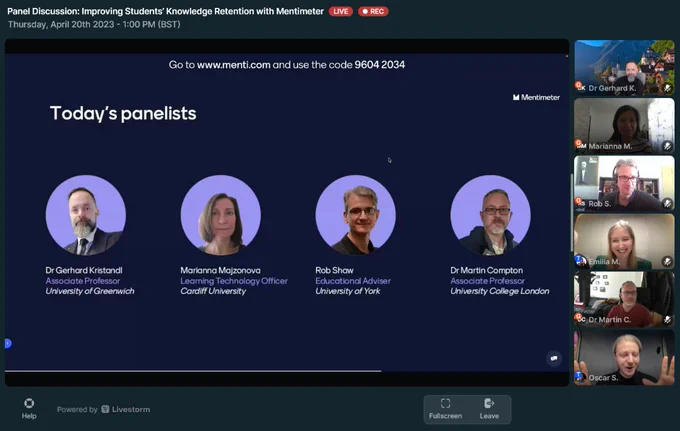
Task: Click Marianna Majzonova's portrait
Action: 221,215
